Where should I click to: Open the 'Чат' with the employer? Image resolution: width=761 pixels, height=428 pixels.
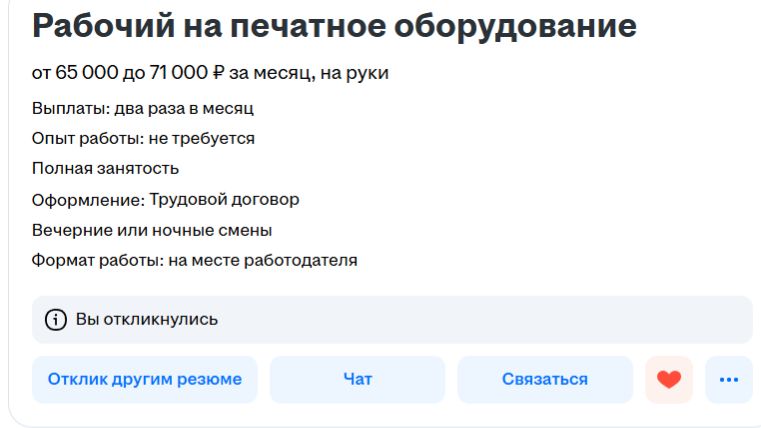[x=357, y=380]
